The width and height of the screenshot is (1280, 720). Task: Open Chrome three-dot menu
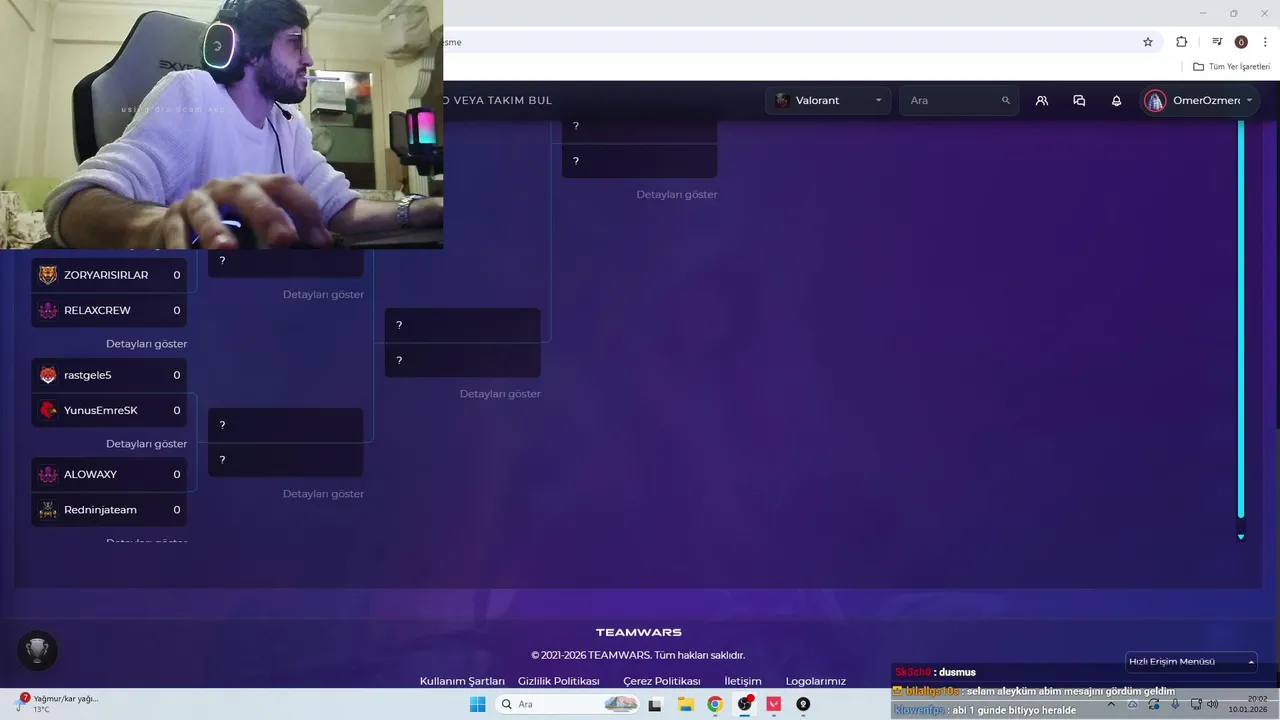pyautogui.click(x=1265, y=42)
